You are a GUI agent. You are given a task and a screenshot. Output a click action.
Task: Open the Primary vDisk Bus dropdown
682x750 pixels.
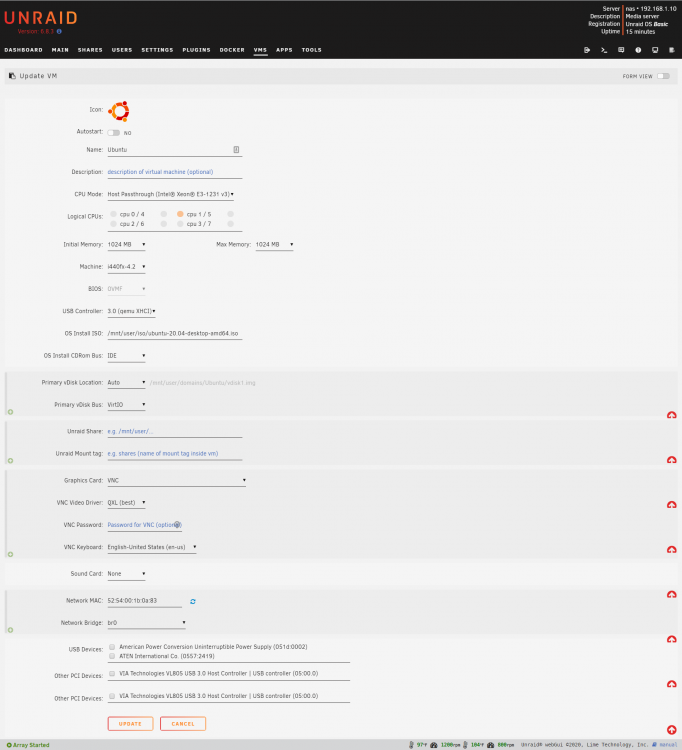coord(126,405)
